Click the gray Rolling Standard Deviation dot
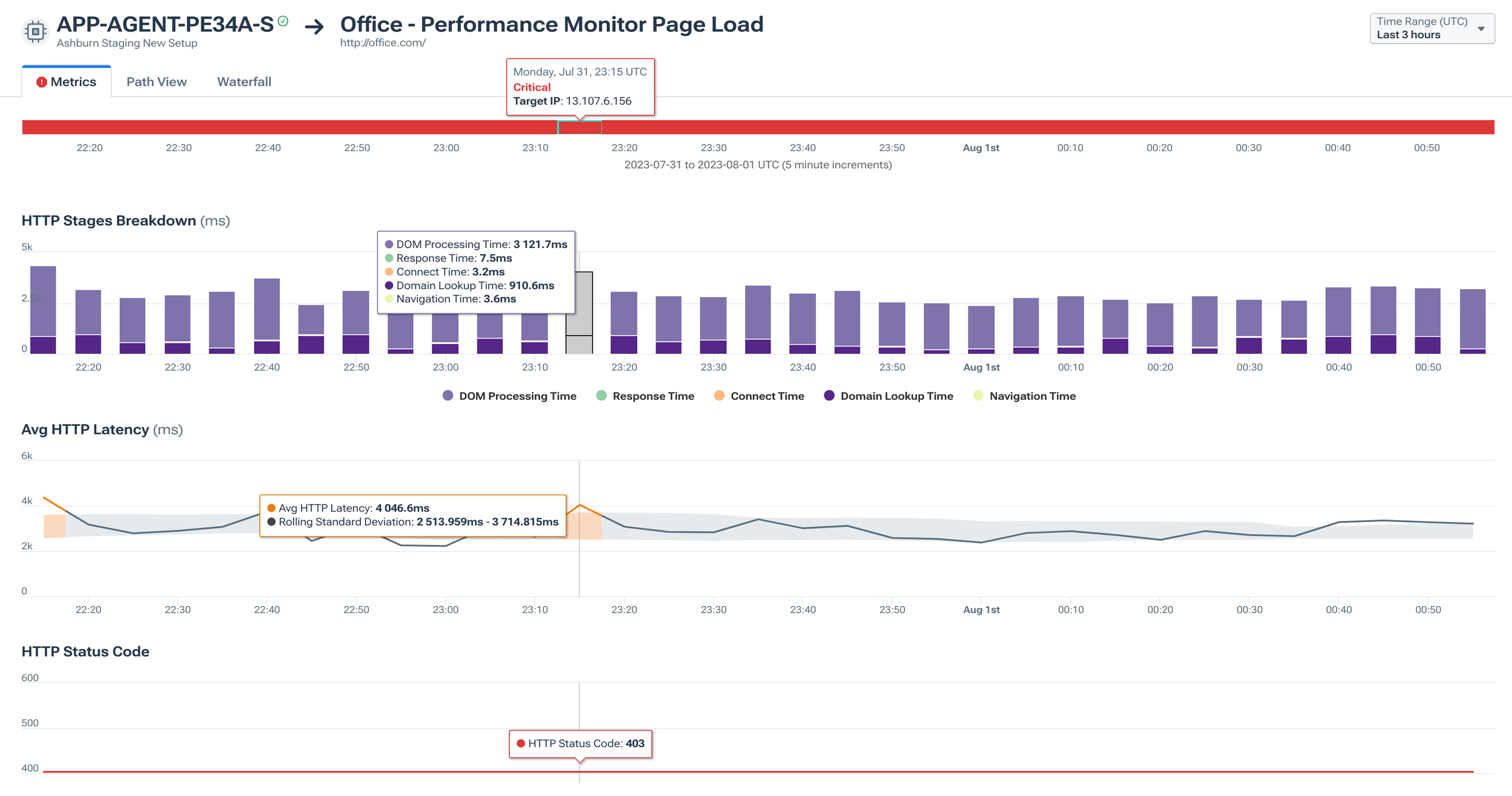Viewport: 1512px width, 796px height. [x=272, y=521]
